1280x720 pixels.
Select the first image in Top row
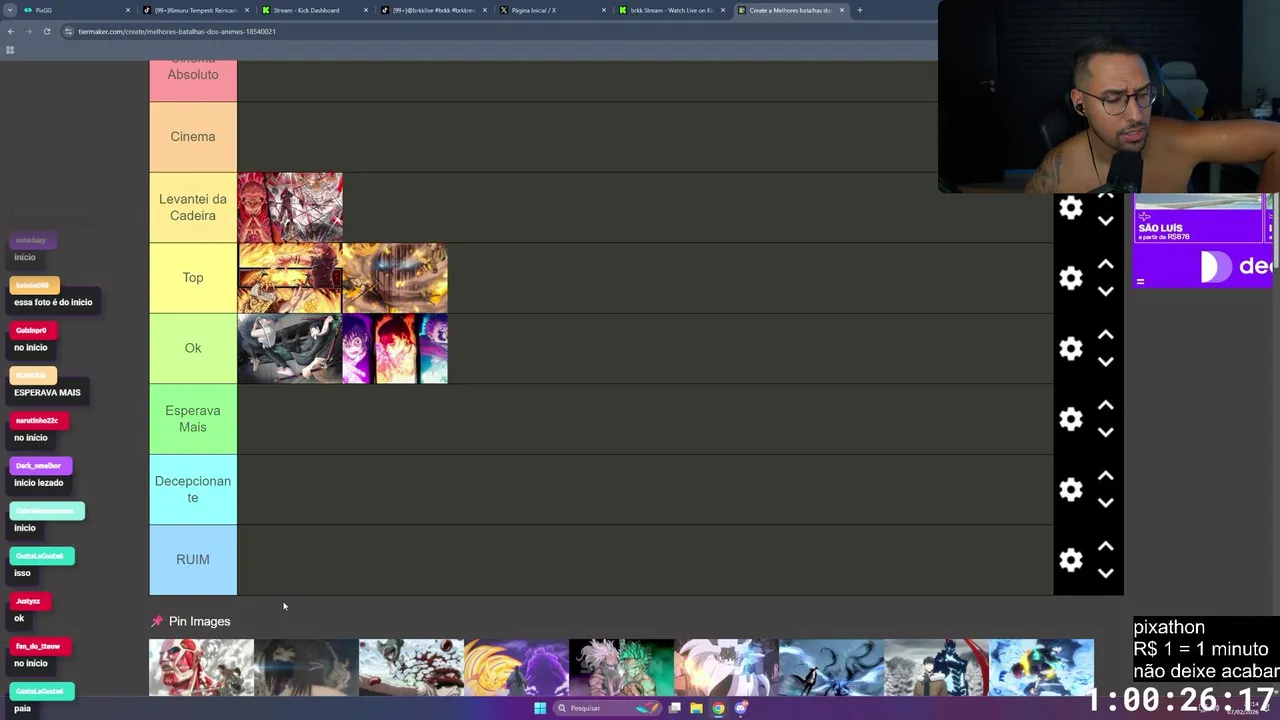pyautogui.click(x=290, y=278)
